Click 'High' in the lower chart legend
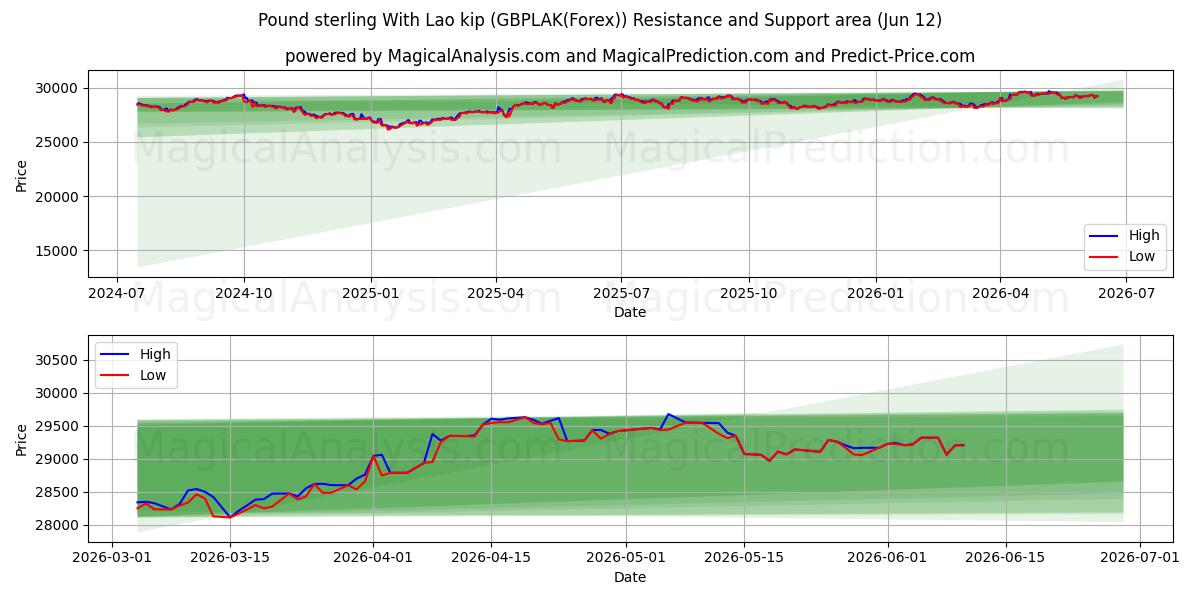This screenshot has height=600, width=1200. (154, 354)
